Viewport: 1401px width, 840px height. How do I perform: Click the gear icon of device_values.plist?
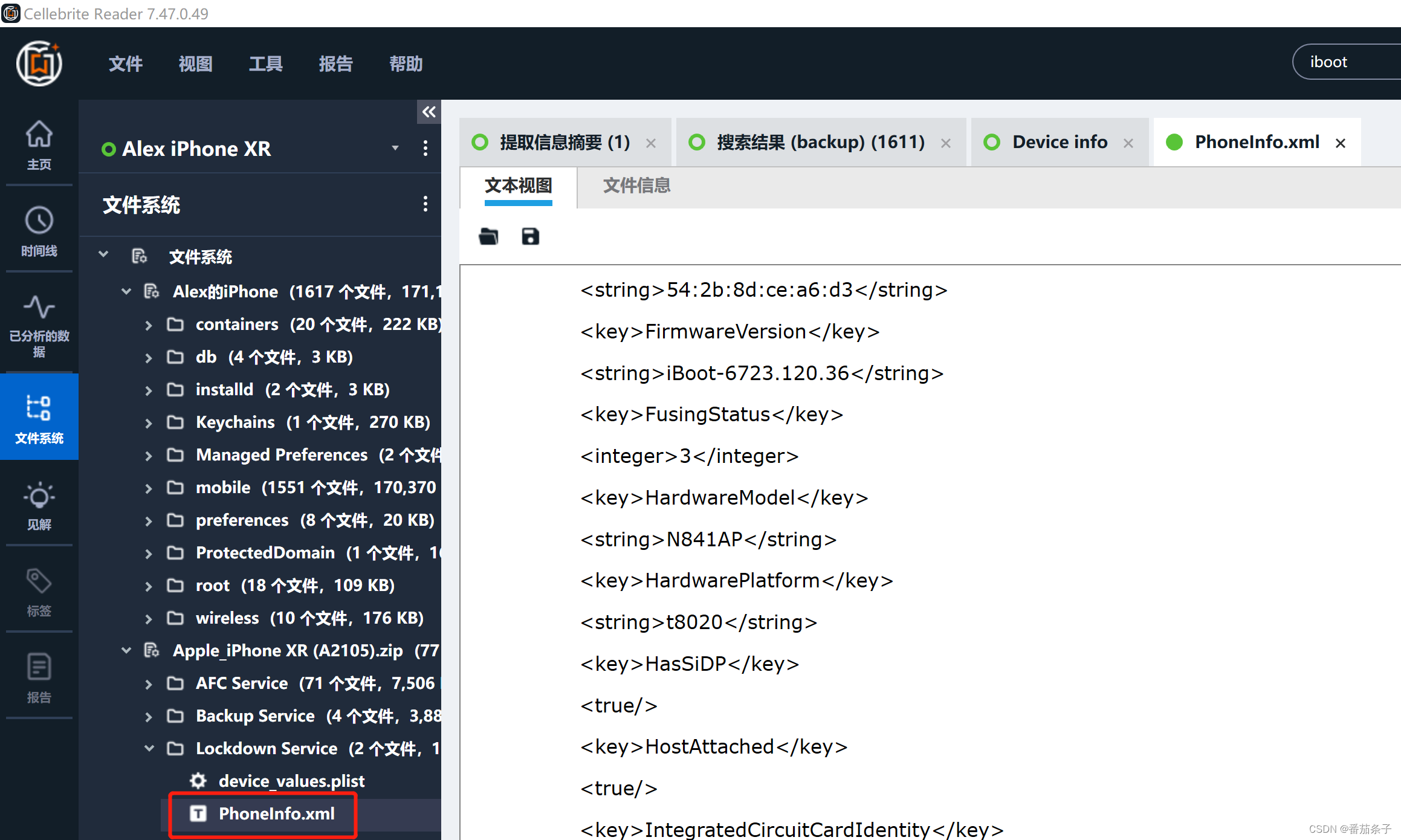click(x=198, y=781)
